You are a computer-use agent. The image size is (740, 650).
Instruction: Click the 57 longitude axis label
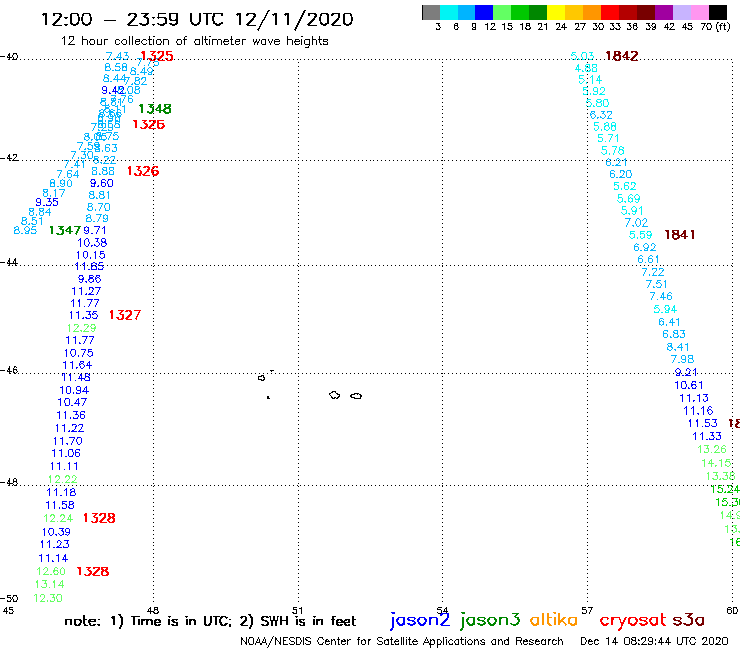587,611
